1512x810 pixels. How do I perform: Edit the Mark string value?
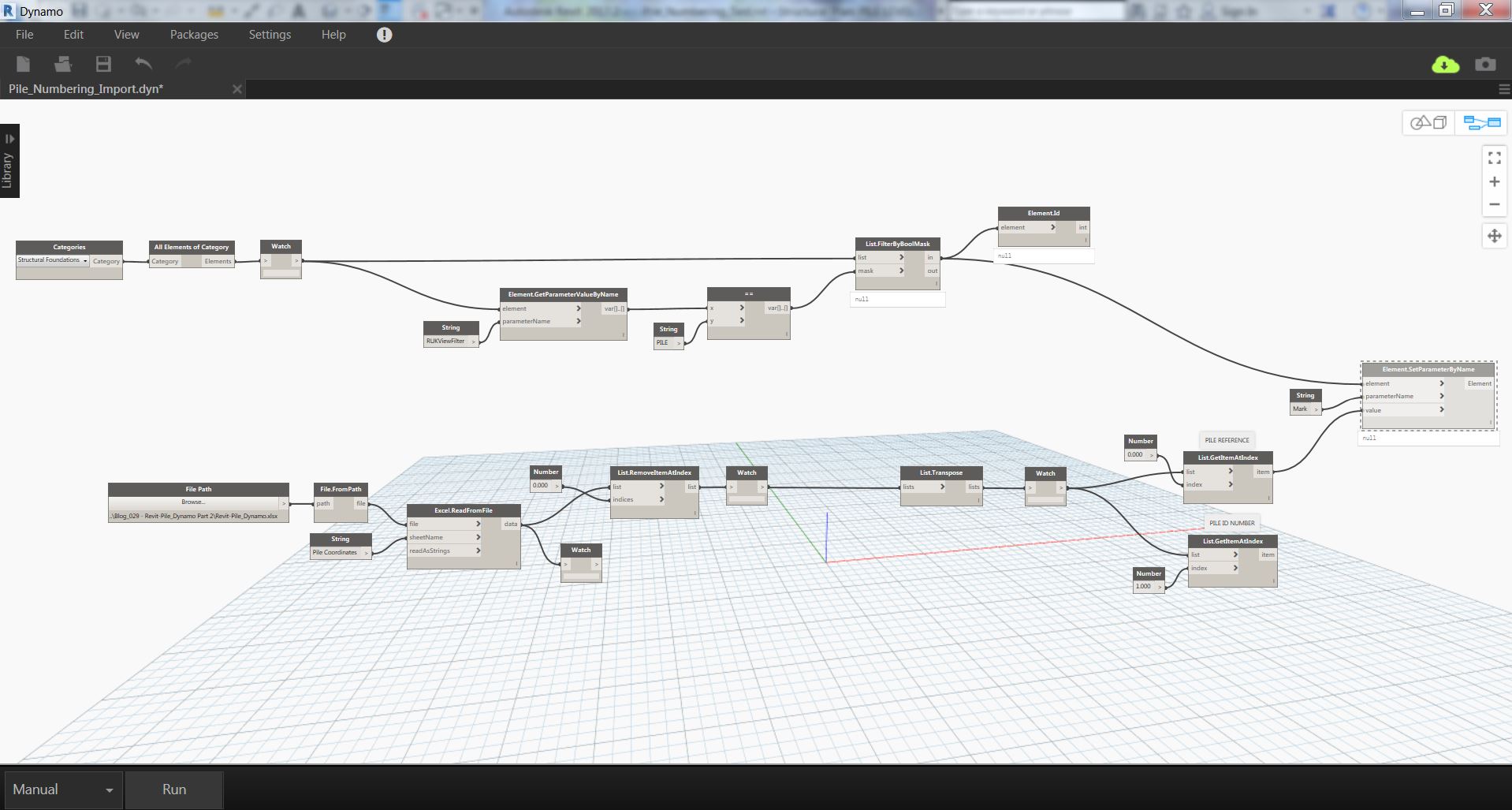1300,409
